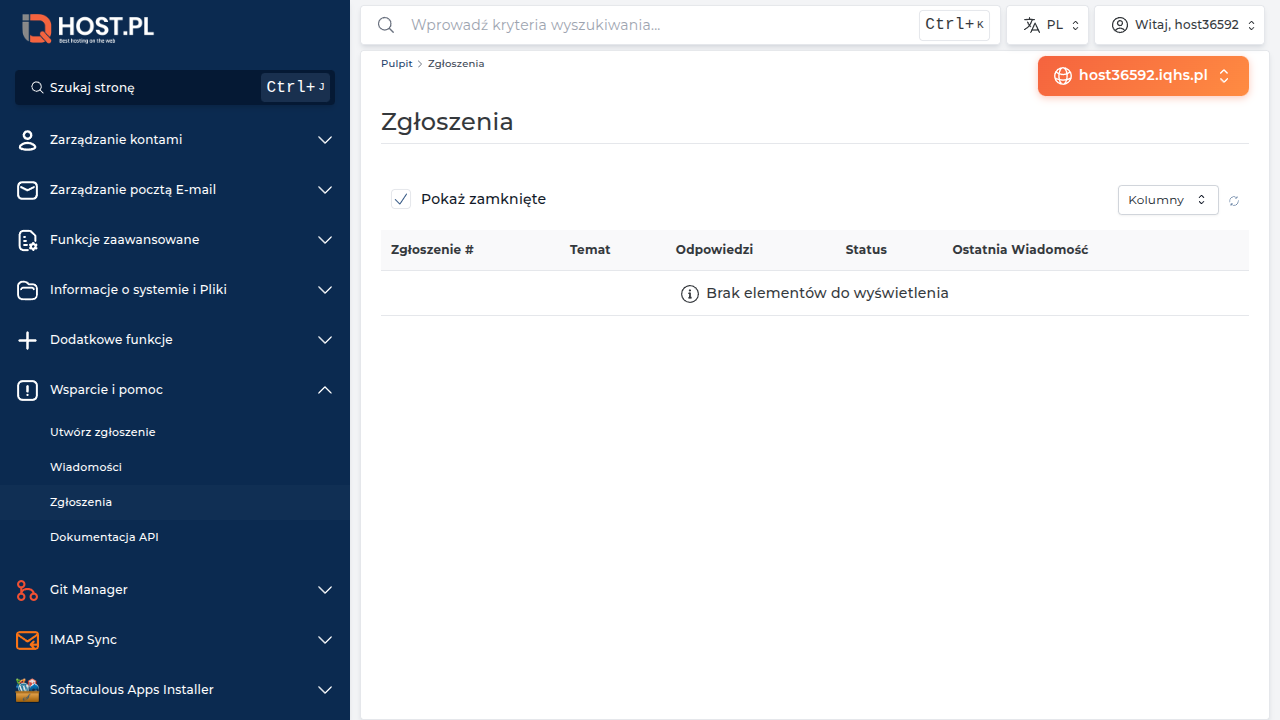Viewport: 1280px width, 720px height.
Task: Sort by the Zgłoszenie # column header
Action: pos(432,250)
